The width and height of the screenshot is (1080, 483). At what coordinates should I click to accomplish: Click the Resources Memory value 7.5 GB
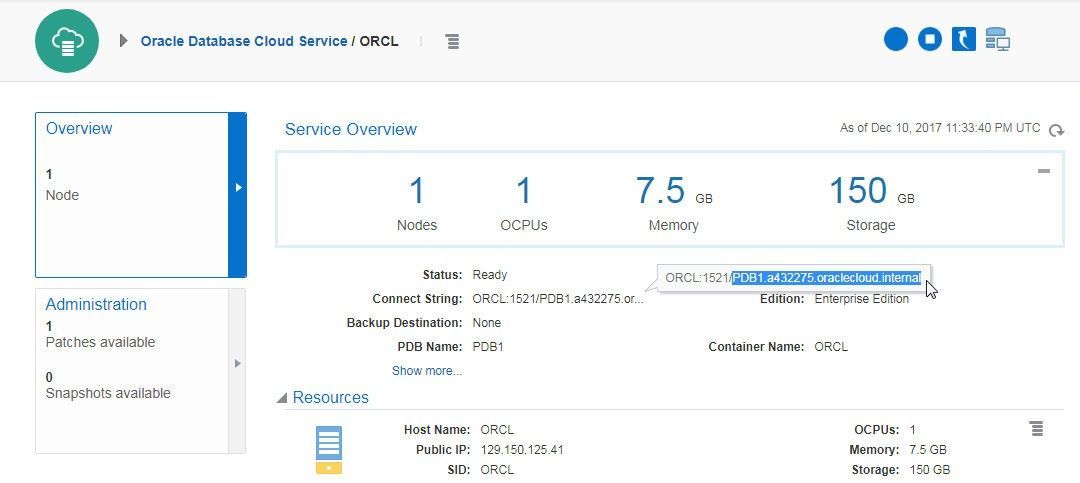pyautogui.click(x=928, y=450)
